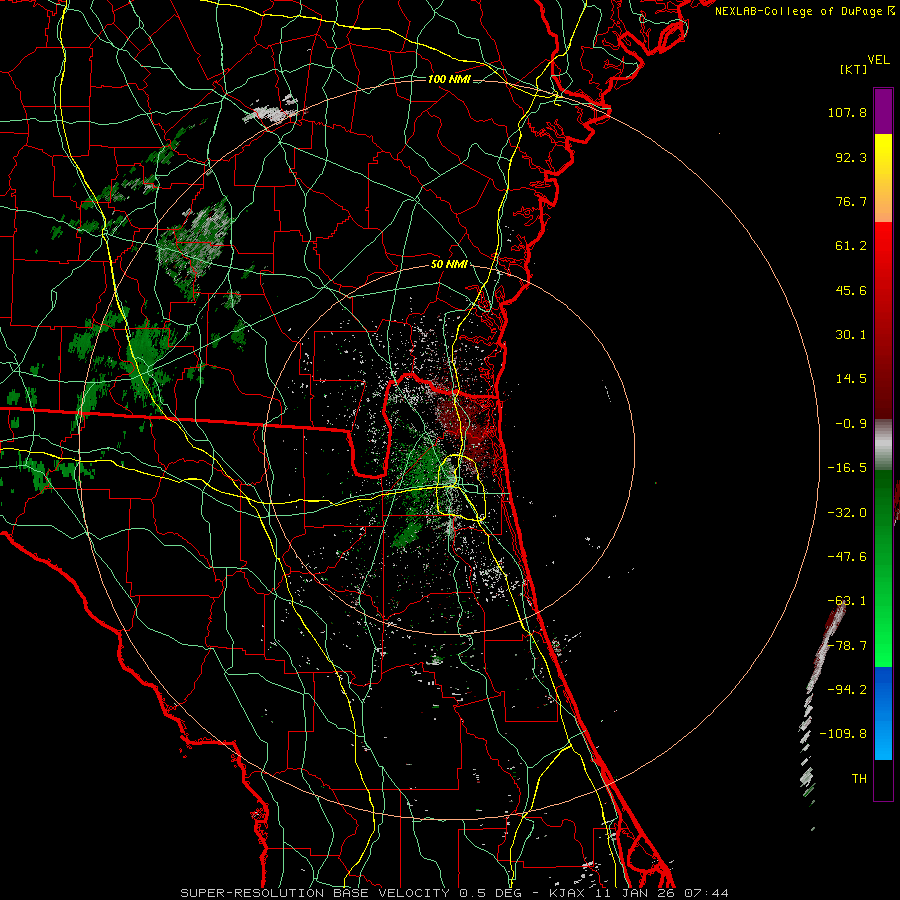The image size is (900, 900).
Task: Click the 92.3 velocity scale value
Action: 851,157
